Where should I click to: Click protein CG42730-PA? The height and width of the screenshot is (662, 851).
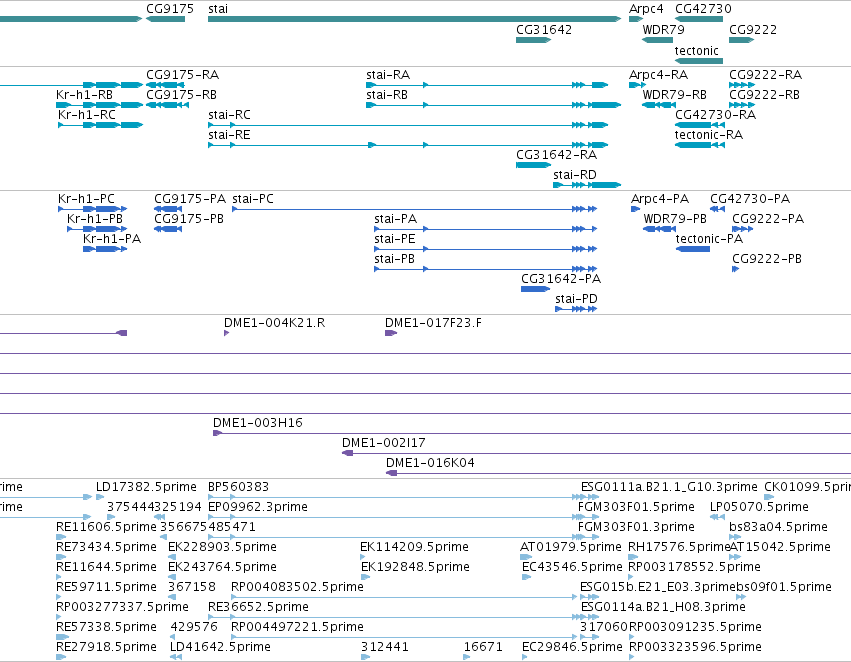pos(717,209)
